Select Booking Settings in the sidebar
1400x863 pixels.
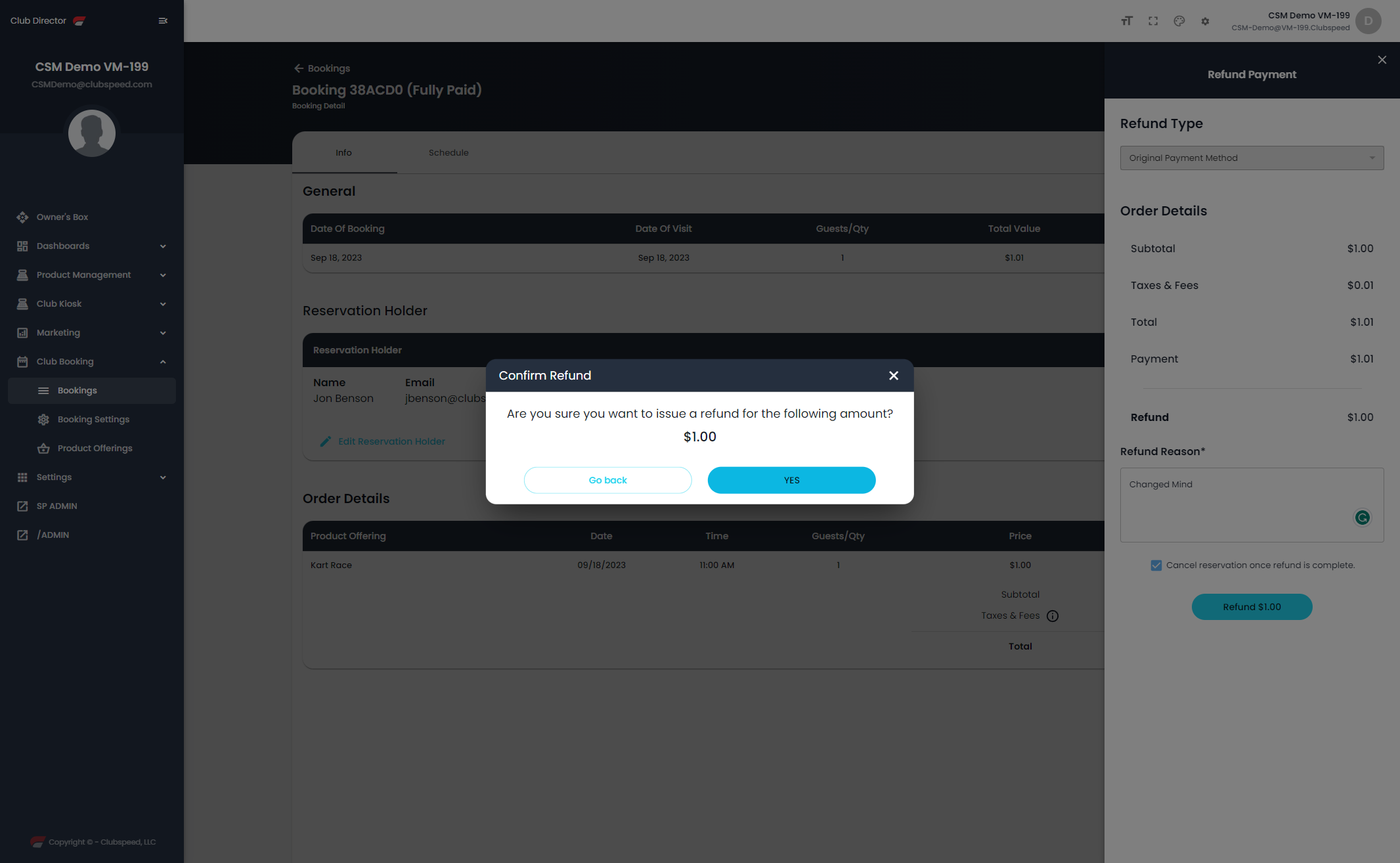(x=92, y=419)
